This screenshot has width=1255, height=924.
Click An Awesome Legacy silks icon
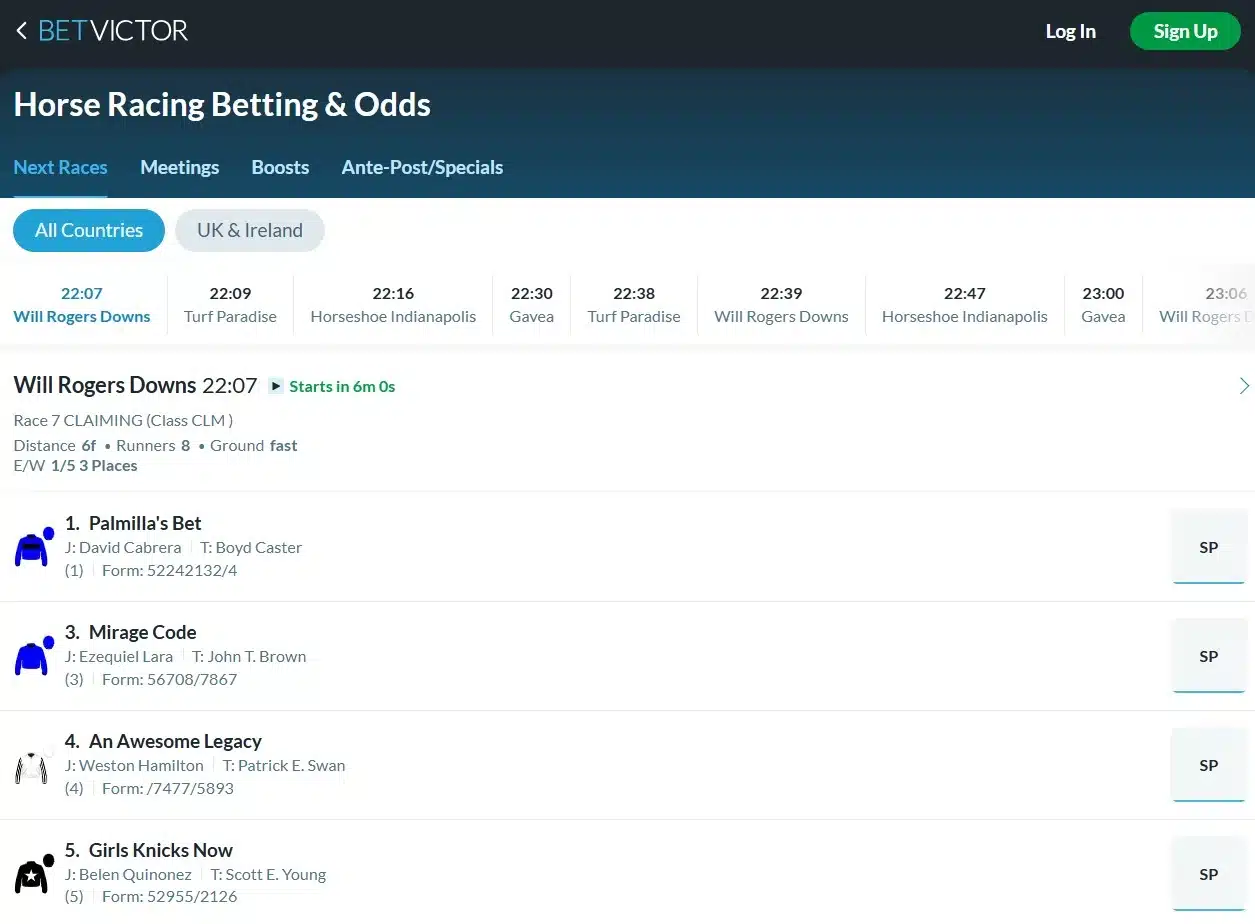click(x=32, y=766)
